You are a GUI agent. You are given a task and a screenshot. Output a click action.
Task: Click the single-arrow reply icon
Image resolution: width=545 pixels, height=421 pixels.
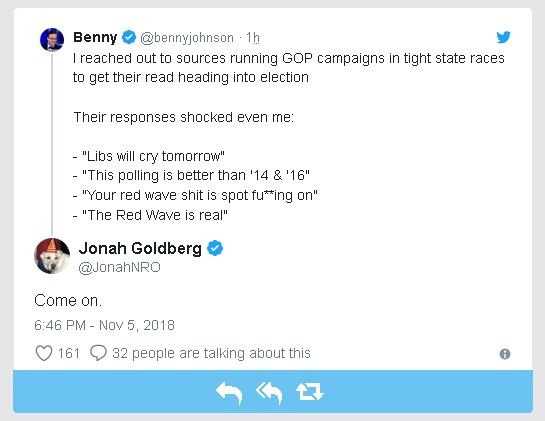click(x=229, y=393)
